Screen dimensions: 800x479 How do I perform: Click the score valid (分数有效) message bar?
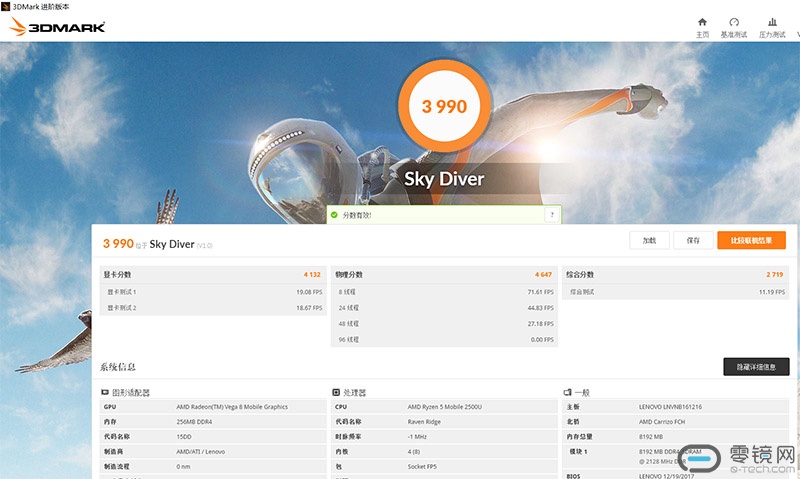point(444,215)
